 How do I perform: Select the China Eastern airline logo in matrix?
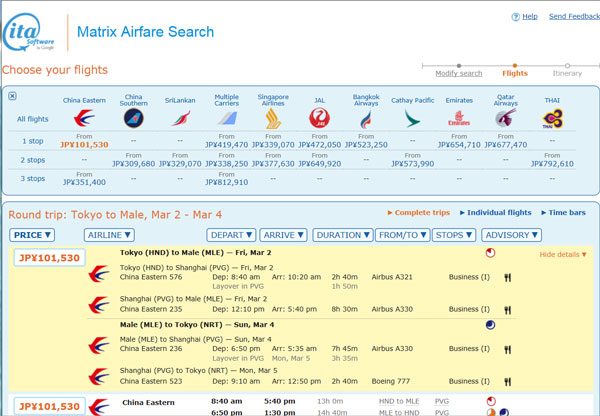click(84, 118)
